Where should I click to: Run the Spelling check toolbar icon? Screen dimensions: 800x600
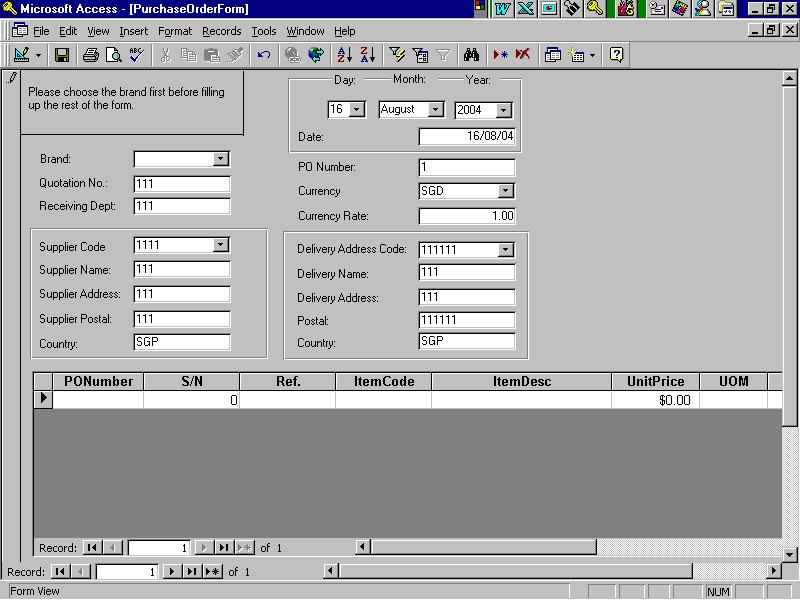(x=136, y=55)
